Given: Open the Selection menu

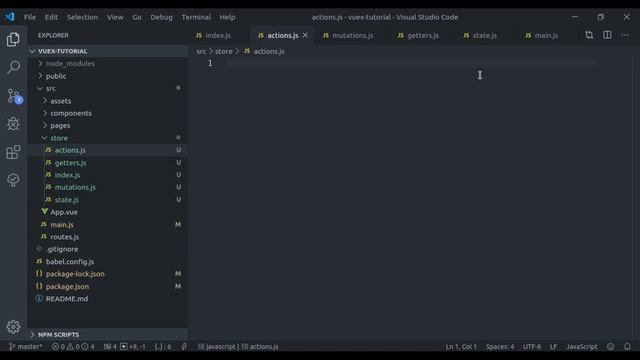Looking at the screenshot, I should (82, 17).
